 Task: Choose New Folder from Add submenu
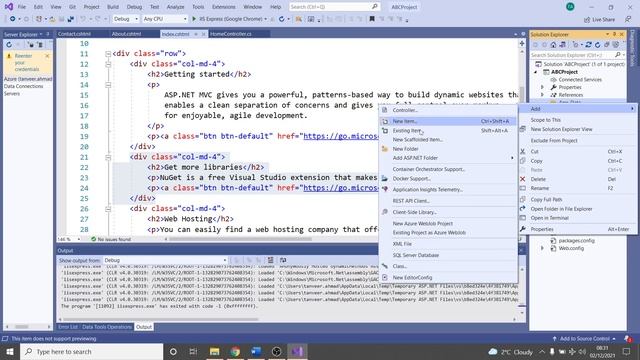tap(448, 149)
